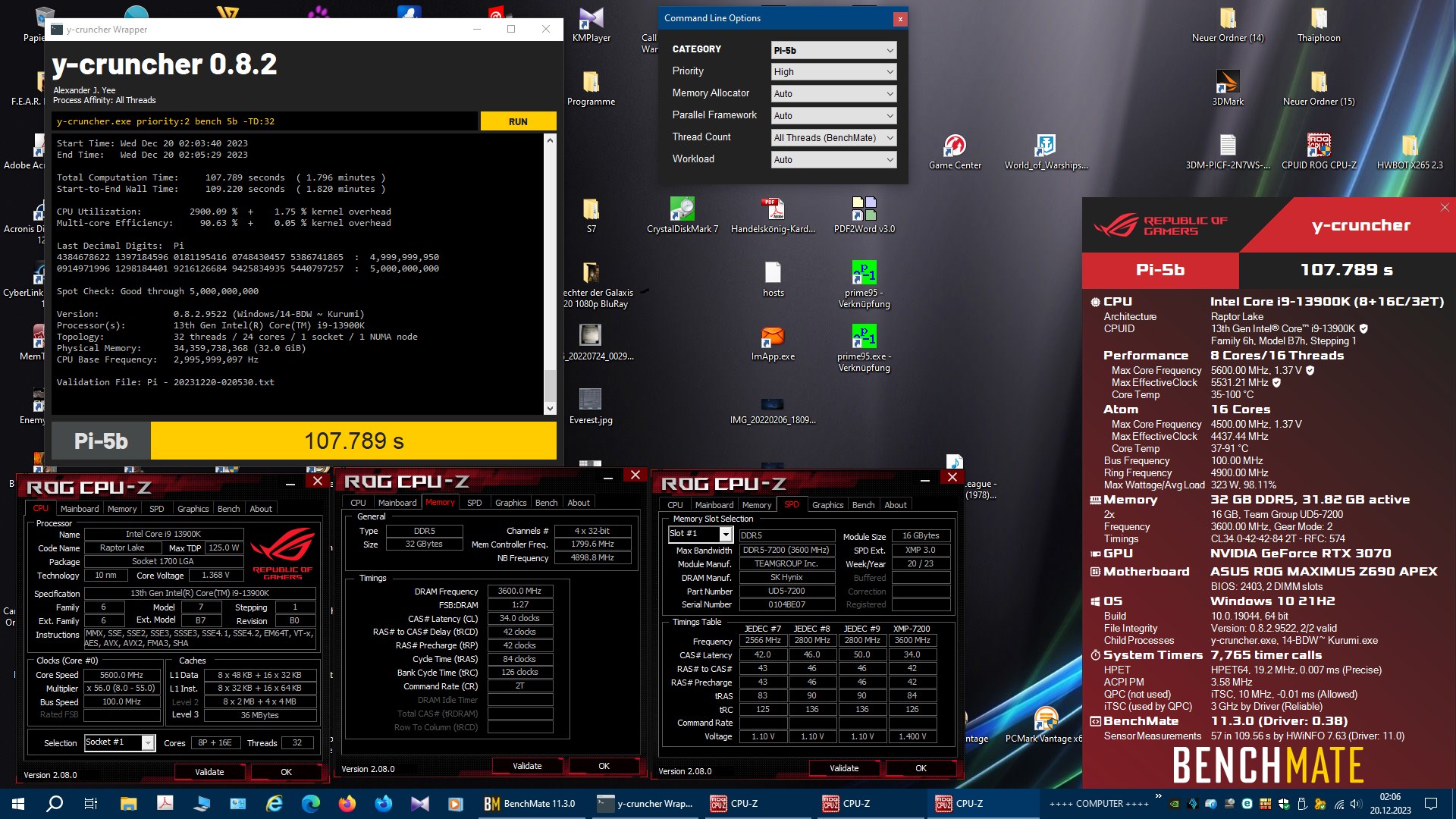Launch PCMark Vantage x64 desktop shortcut
This screenshot has width=1456, height=819.
(1046, 725)
